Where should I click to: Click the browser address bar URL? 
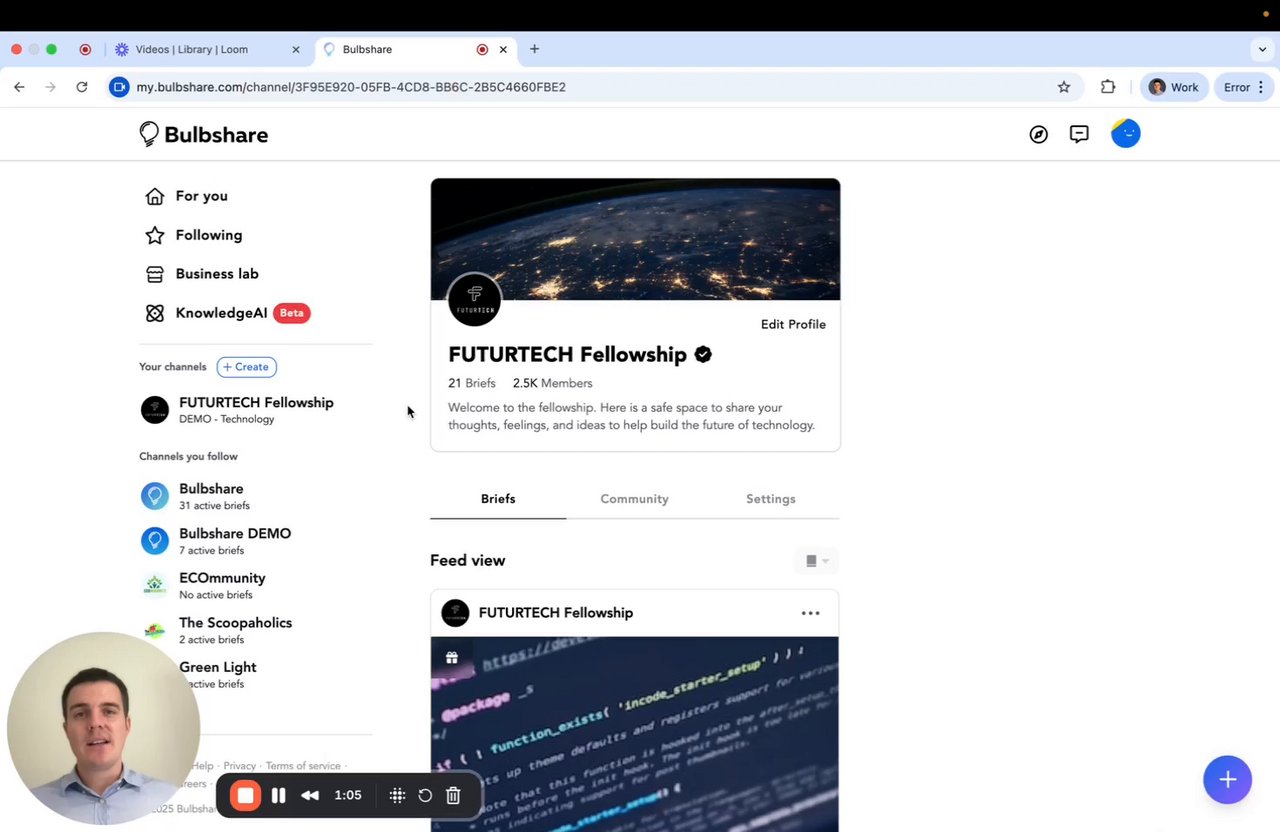point(351,87)
